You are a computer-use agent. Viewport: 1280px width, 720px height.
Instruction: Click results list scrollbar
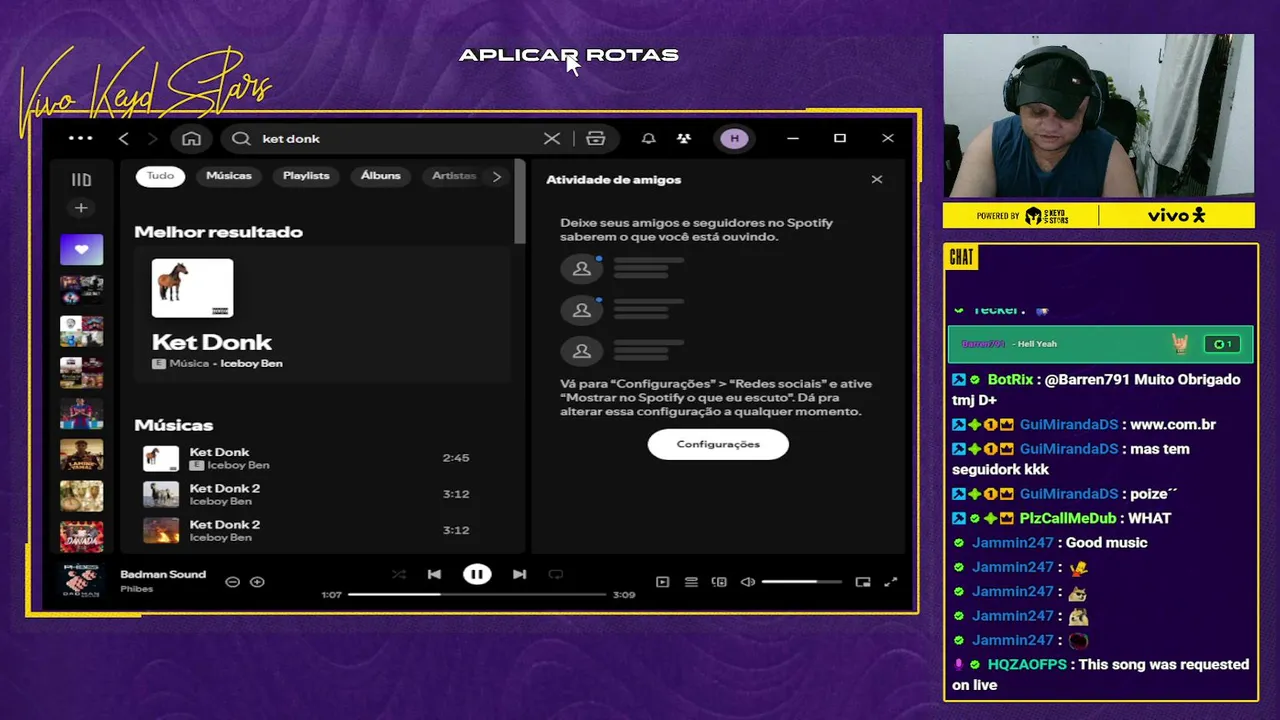520,201
